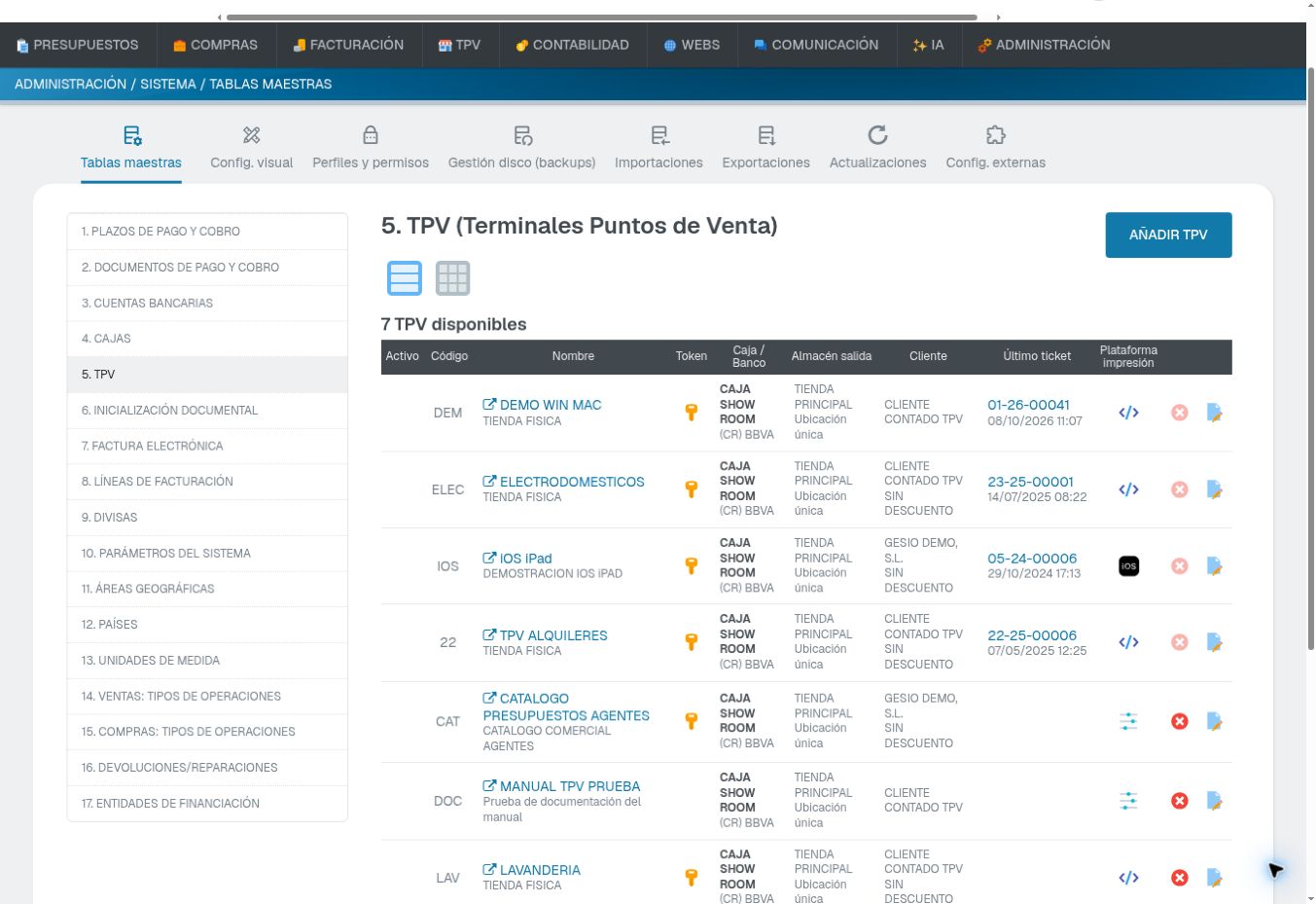Image resolution: width=1316 pixels, height=904 pixels.
Task: Click the Código column header
Action: coord(449,356)
